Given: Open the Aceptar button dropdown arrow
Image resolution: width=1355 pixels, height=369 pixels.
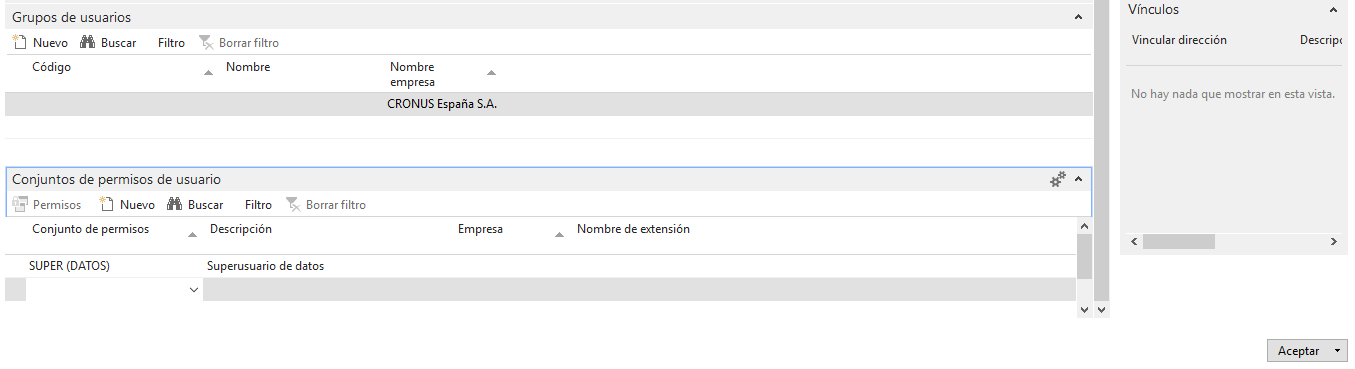Looking at the screenshot, I should (x=1338, y=351).
